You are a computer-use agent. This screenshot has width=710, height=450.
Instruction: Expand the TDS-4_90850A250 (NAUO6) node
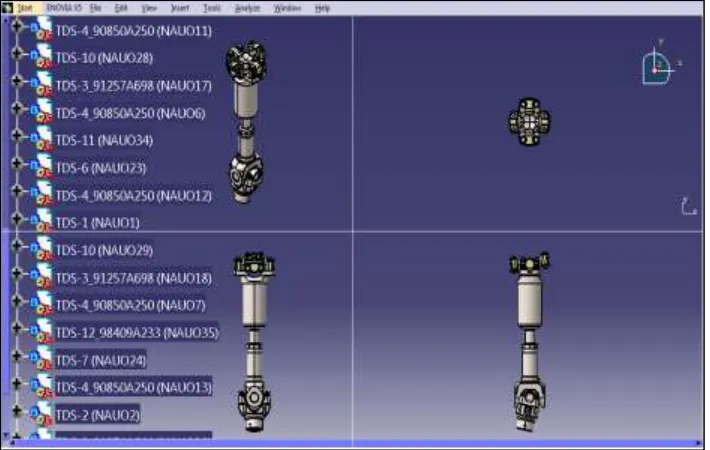pyautogui.click(x=17, y=108)
